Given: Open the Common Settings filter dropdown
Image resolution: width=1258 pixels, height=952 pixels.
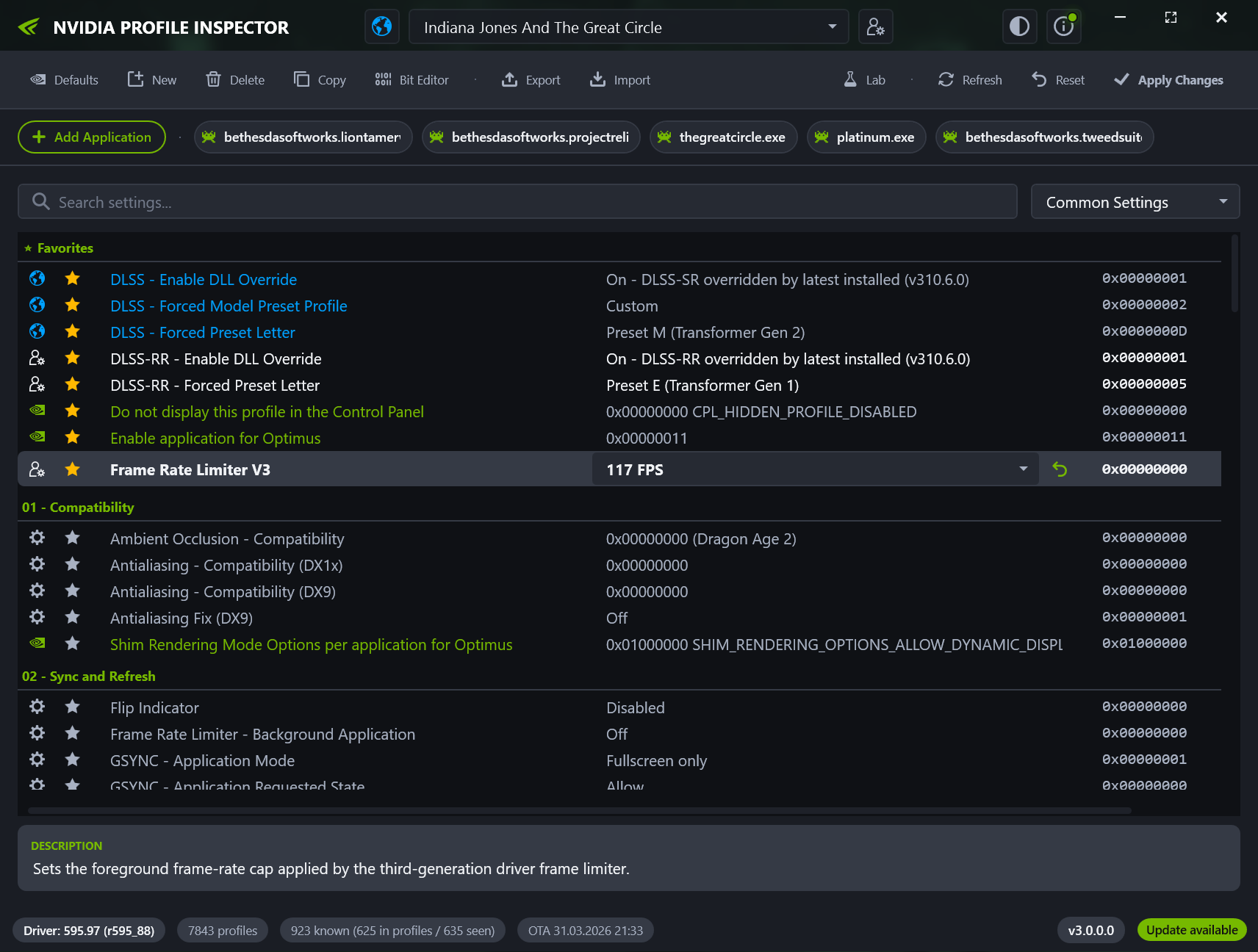Looking at the screenshot, I should coord(1135,202).
